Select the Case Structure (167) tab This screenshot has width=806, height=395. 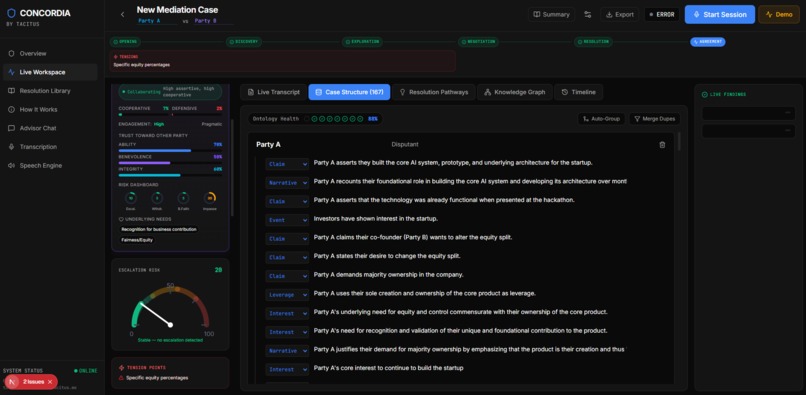(349, 92)
